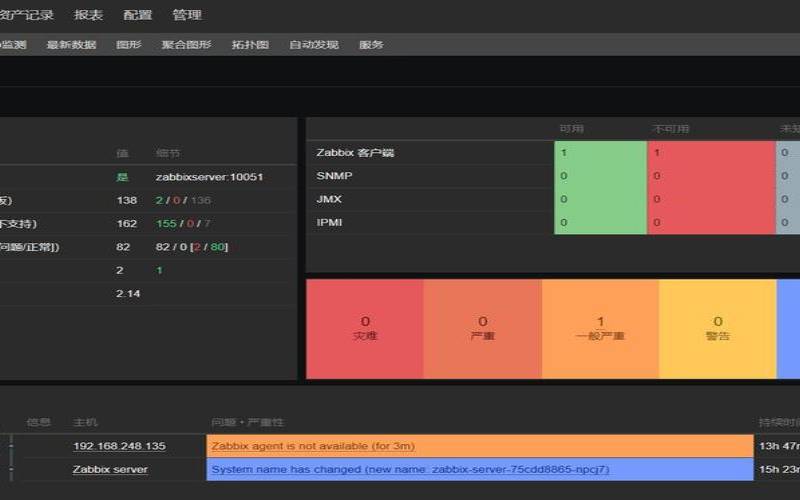Image resolution: width=800 pixels, height=500 pixels.
Task: Go to 聚合图形 submenu
Action: pyautogui.click(x=186, y=45)
